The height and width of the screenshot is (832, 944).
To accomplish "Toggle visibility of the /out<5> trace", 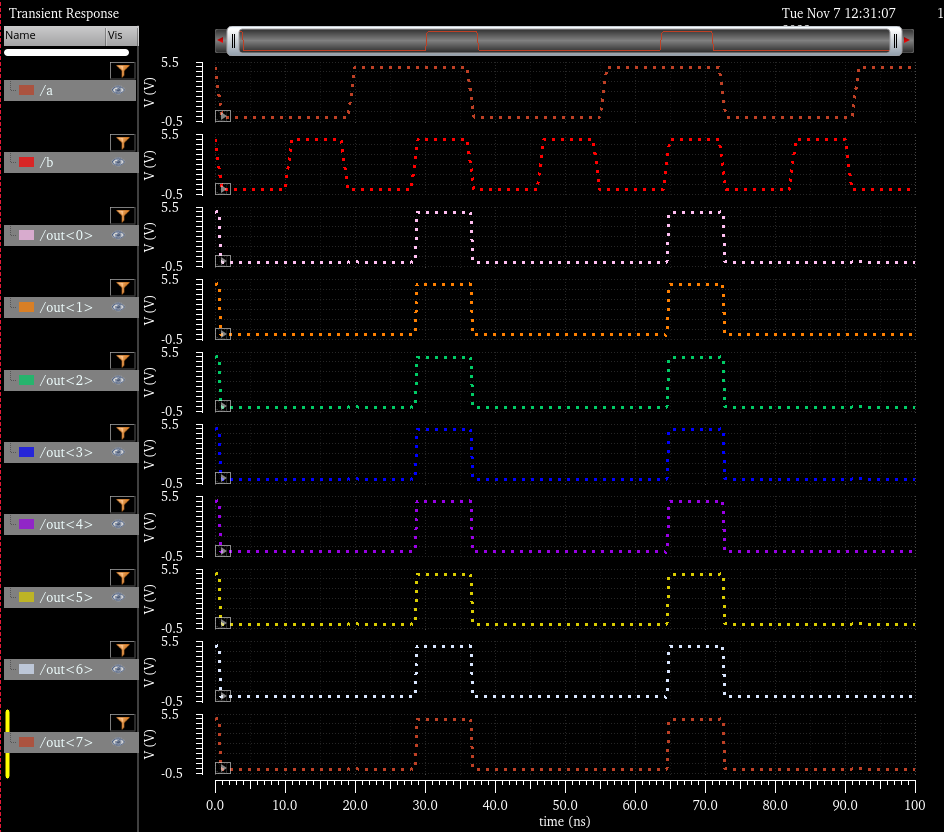I will click(119, 597).
